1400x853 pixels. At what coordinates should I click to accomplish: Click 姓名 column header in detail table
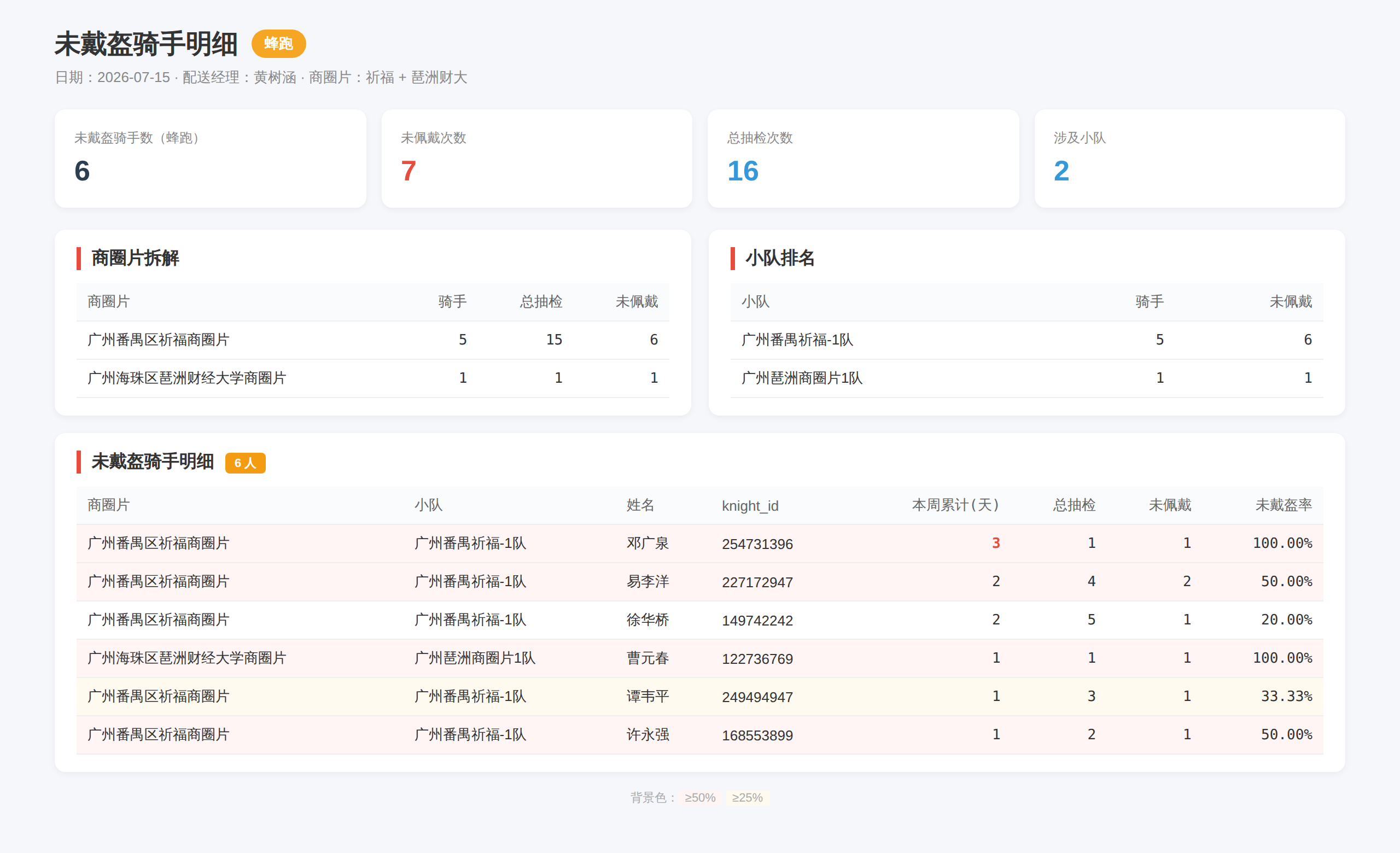[x=640, y=505]
